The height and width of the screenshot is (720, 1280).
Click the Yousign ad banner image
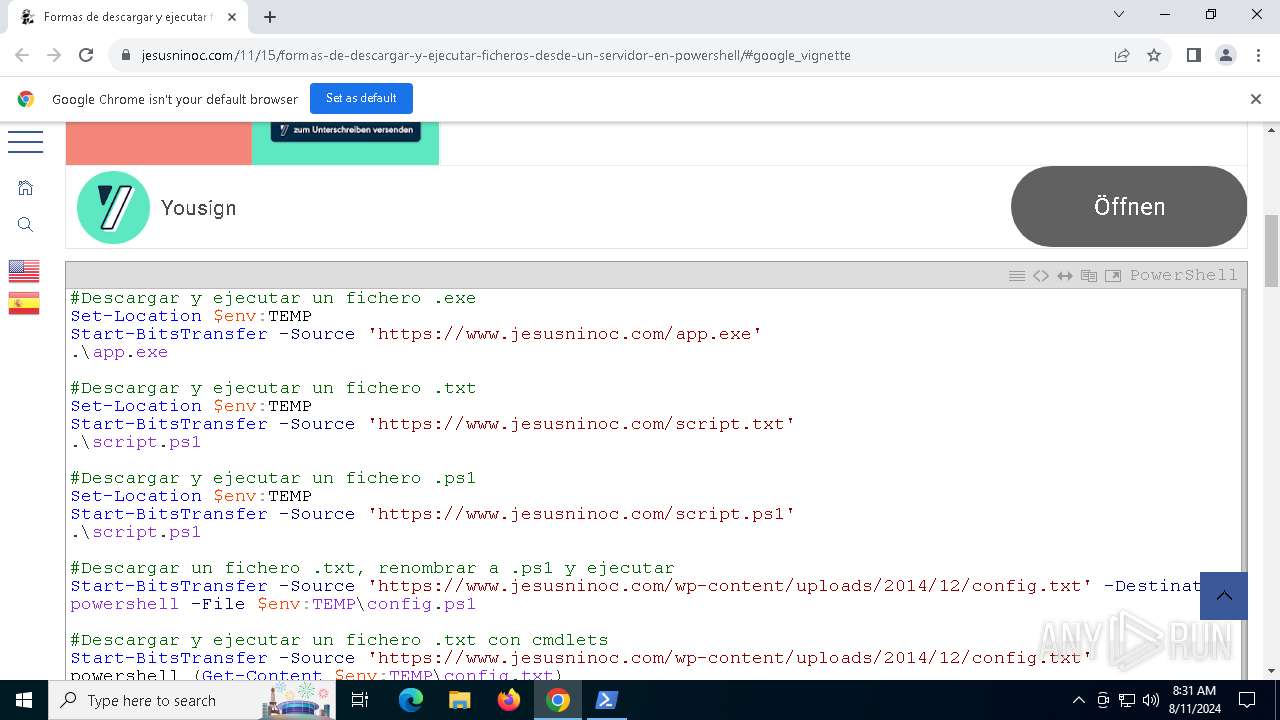pos(252,143)
